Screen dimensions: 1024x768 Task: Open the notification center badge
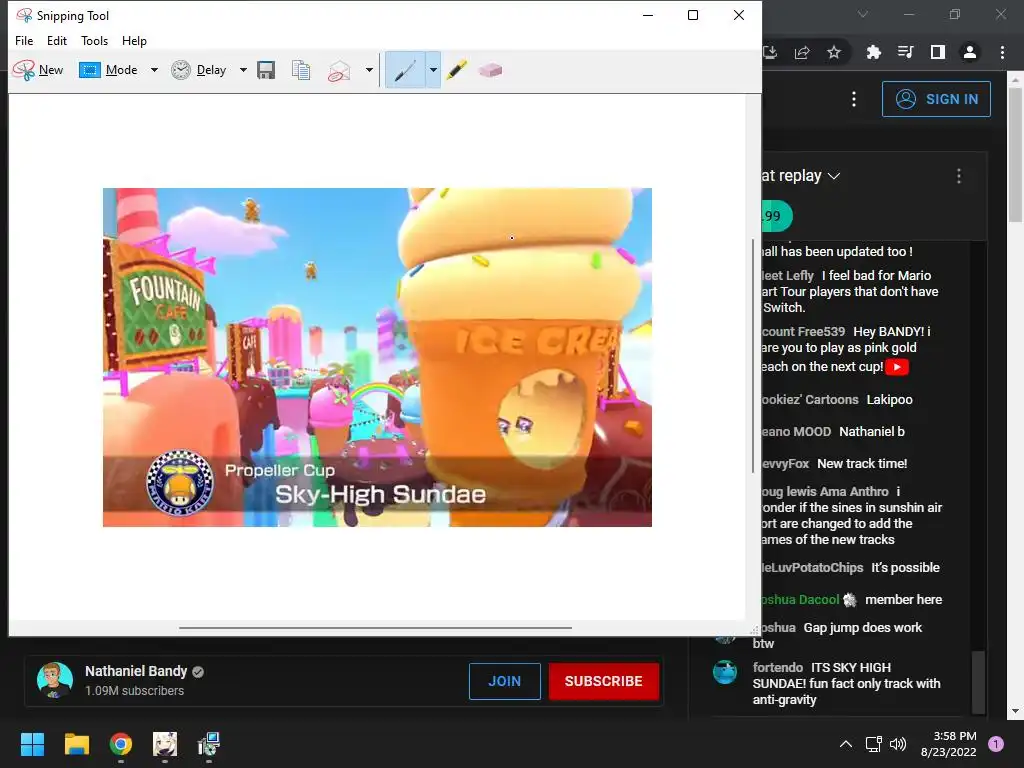pos(996,744)
